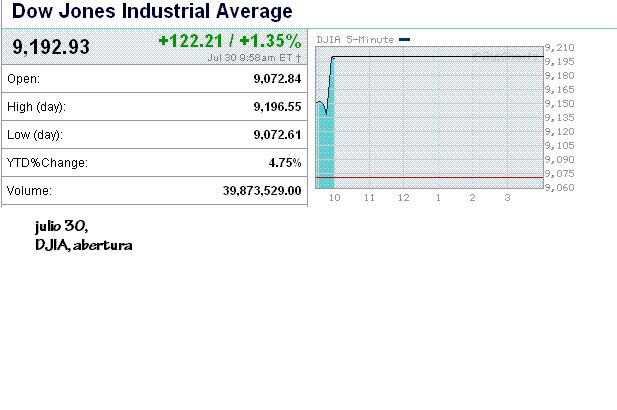The height and width of the screenshot is (410, 617).
Task: Select the day high value 9,196.55
Action: [x=277, y=107]
